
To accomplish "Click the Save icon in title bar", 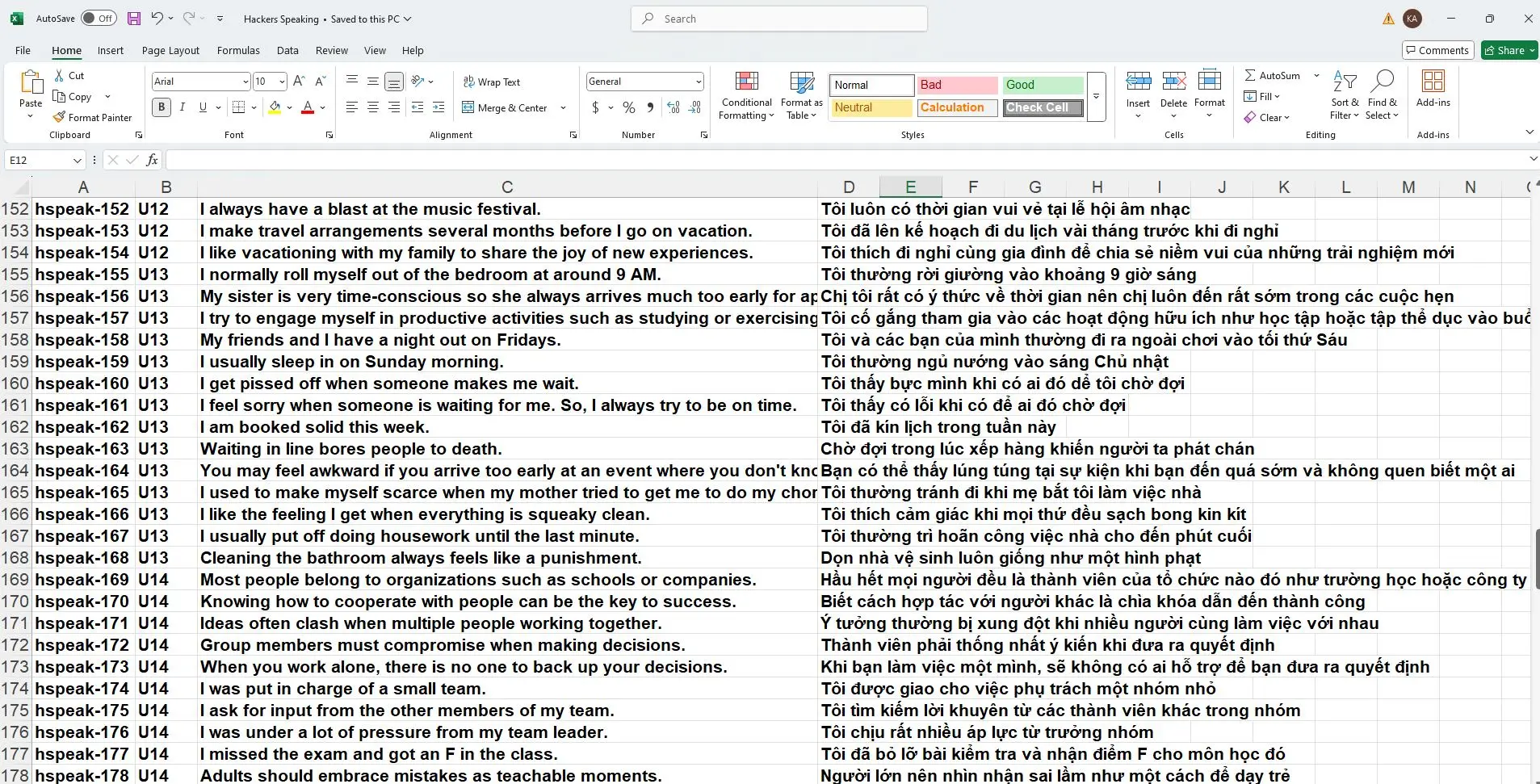I will point(134,19).
